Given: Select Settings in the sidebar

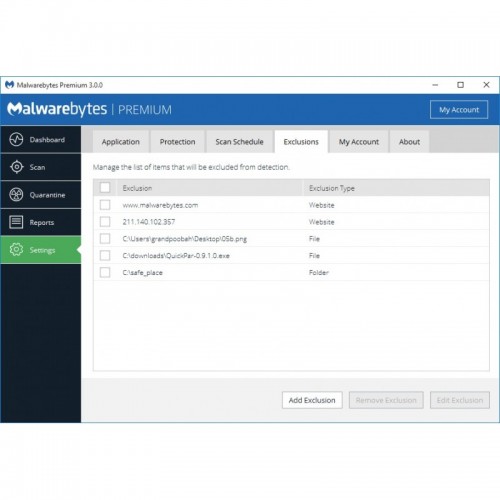Looking at the screenshot, I should 41,250.
